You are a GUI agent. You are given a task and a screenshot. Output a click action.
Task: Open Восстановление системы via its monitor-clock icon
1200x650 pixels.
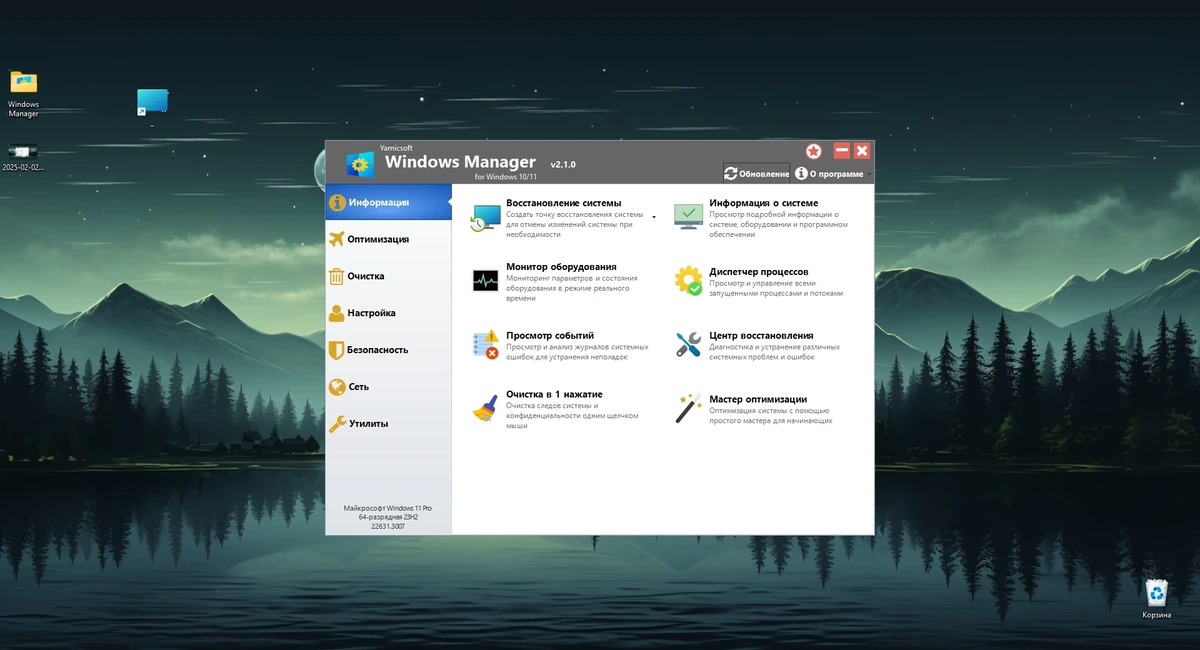tap(485, 218)
